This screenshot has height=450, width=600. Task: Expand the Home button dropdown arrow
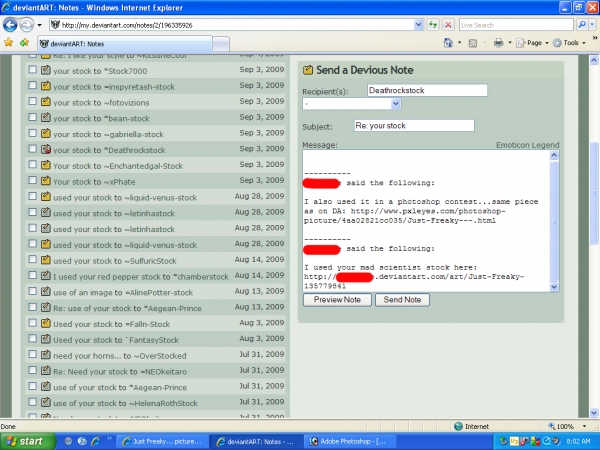(459, 43)
